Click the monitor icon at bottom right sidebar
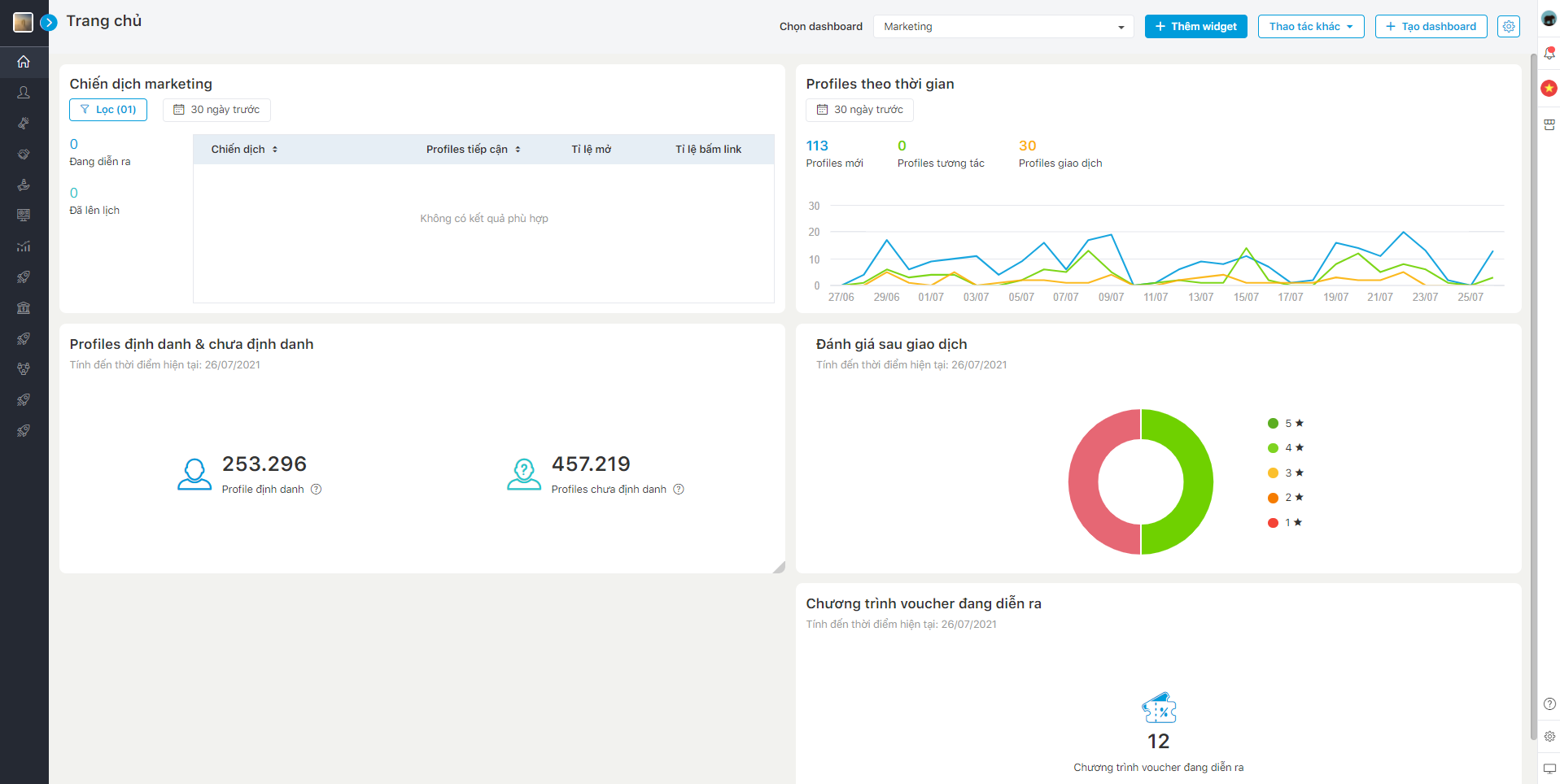 coord(1549,769)
